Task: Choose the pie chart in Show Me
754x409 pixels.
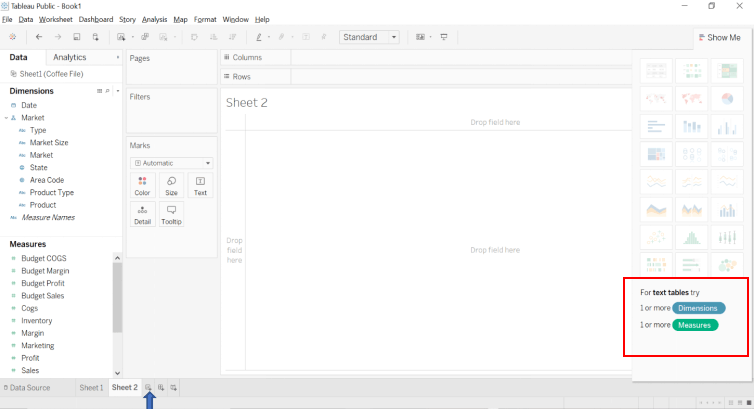Action: pos(727,99)
